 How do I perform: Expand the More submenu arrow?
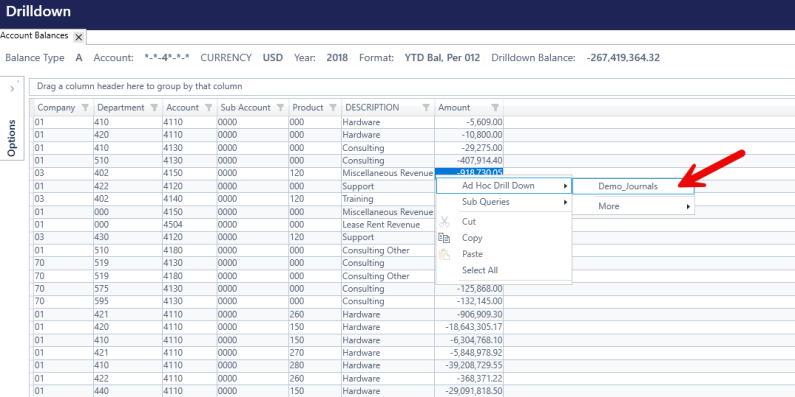688,206
